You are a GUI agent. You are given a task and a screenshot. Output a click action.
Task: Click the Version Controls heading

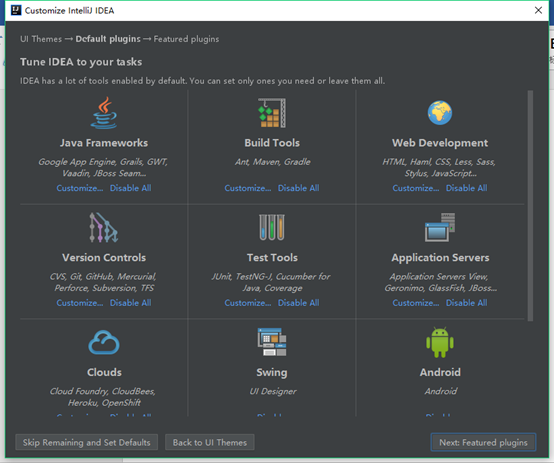point(104,257)
